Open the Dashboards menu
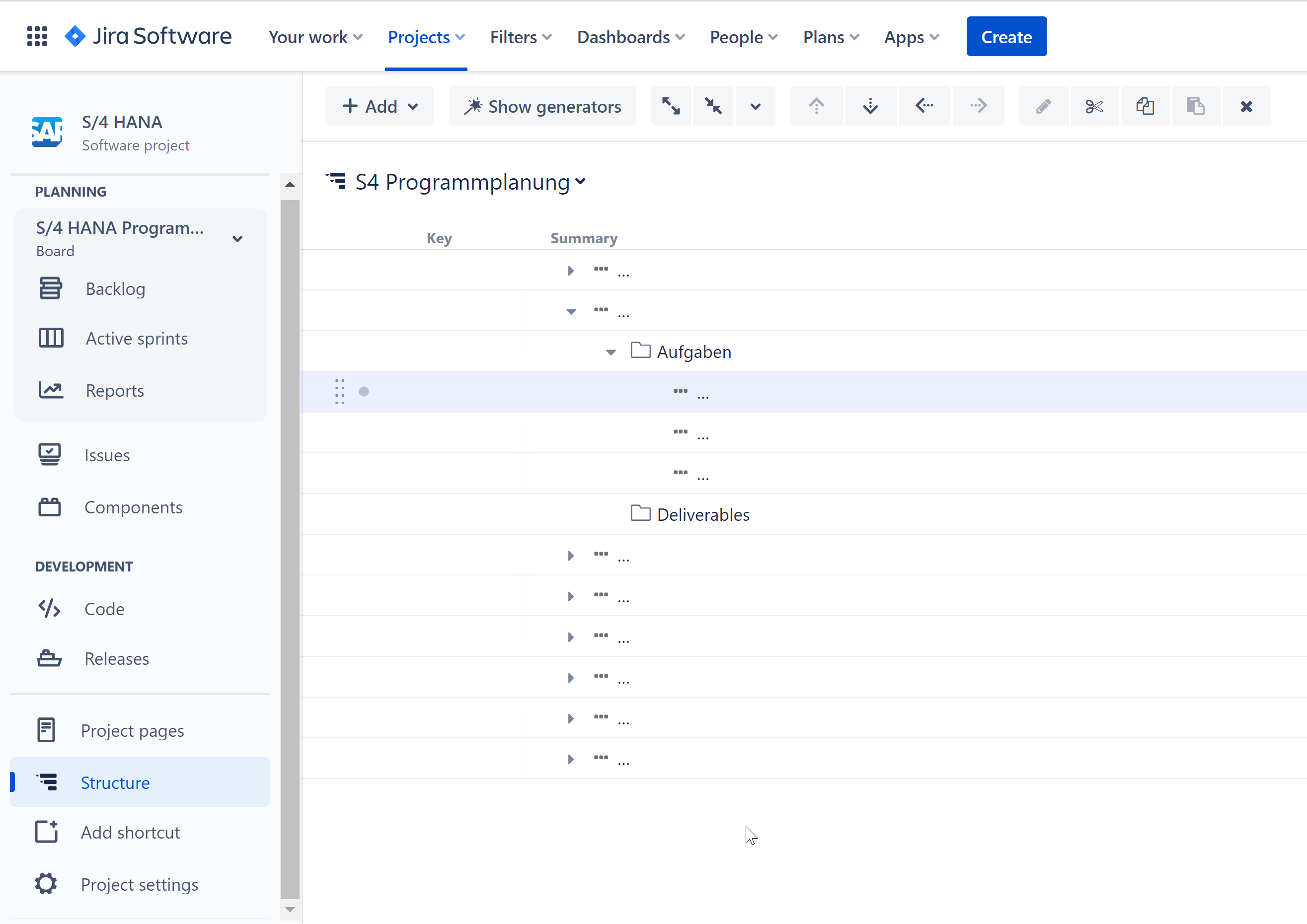 click(630, 37)
